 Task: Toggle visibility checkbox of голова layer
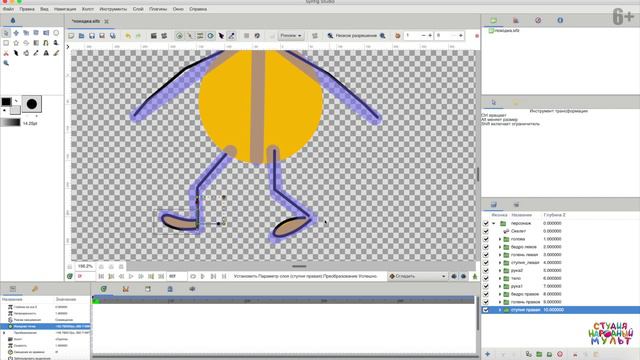(486, 239)
